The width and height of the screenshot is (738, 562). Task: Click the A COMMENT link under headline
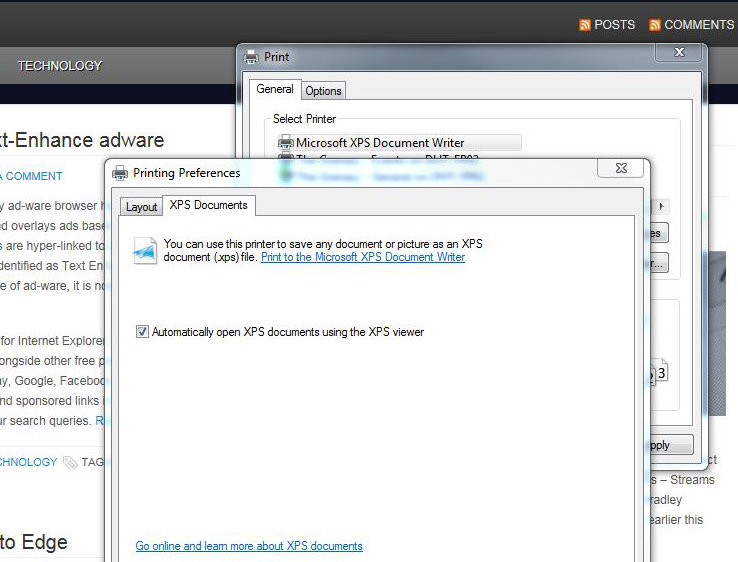point(31,176)
